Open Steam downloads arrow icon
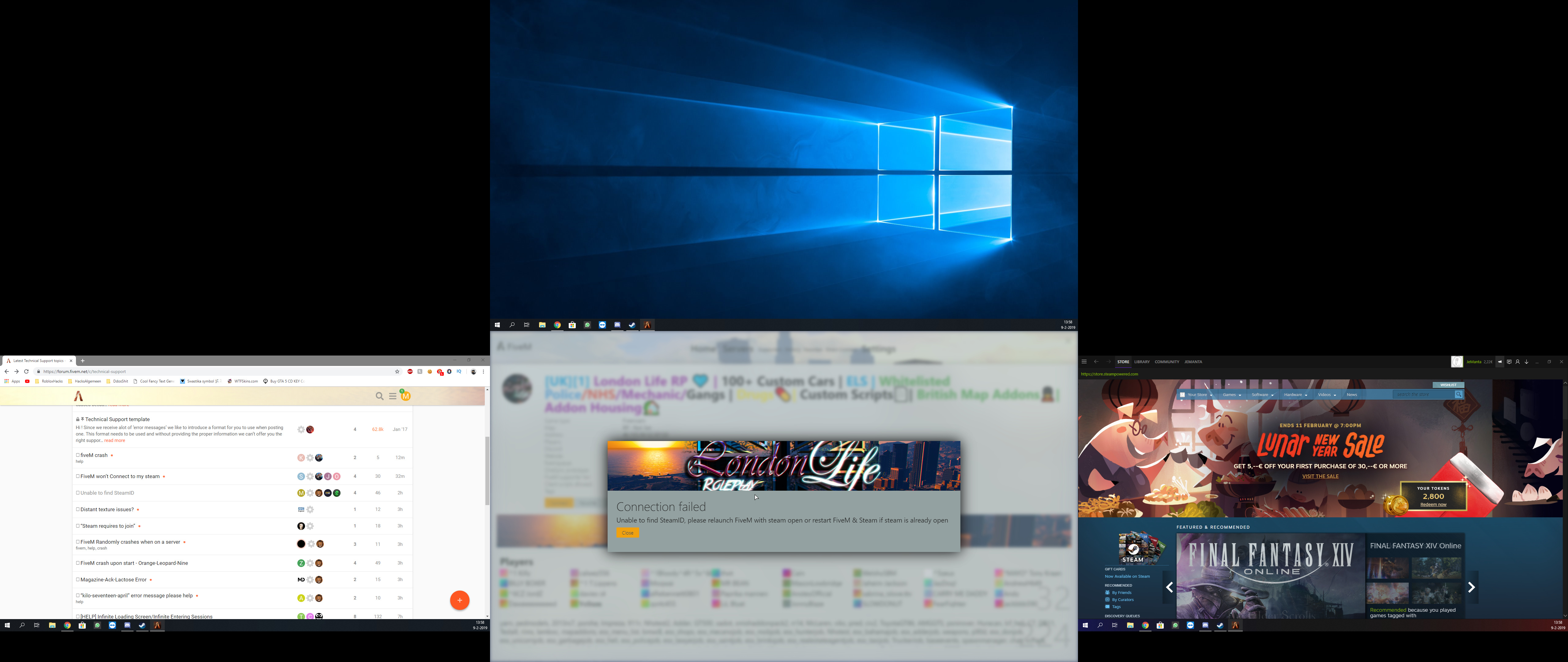 pos(1526,362)
